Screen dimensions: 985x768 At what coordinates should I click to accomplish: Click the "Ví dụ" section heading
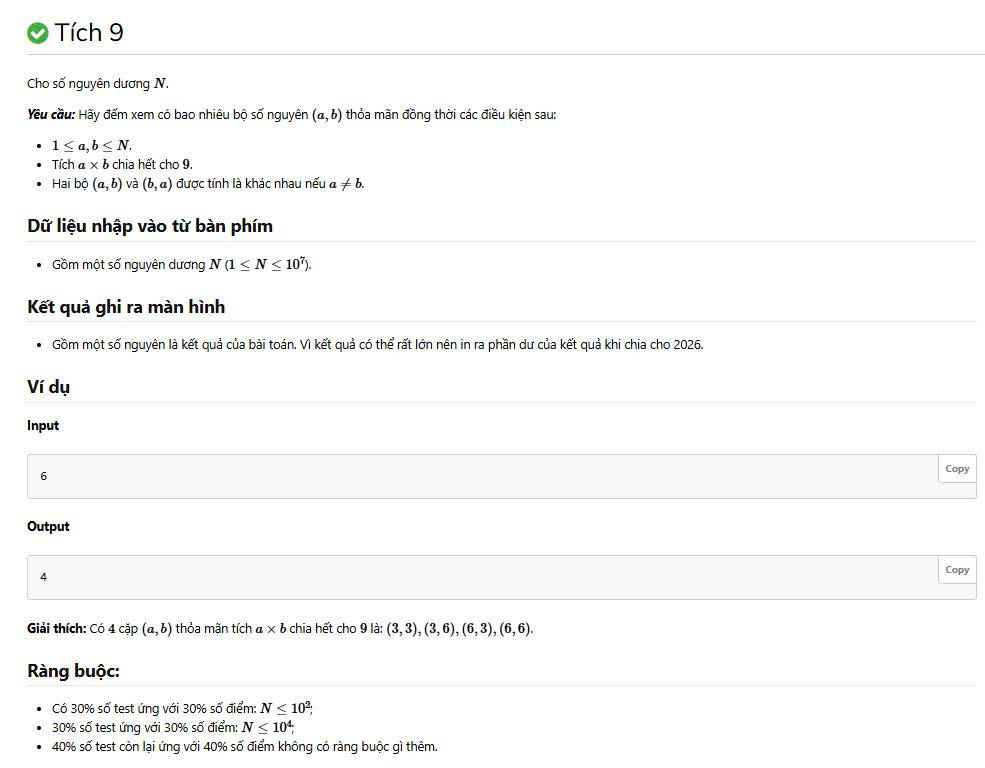(48, 387)
